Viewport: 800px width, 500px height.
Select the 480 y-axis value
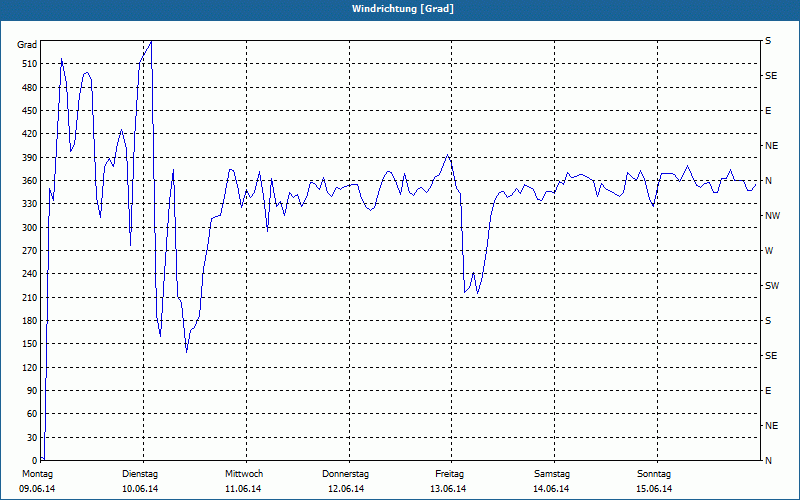coord(30,87)
